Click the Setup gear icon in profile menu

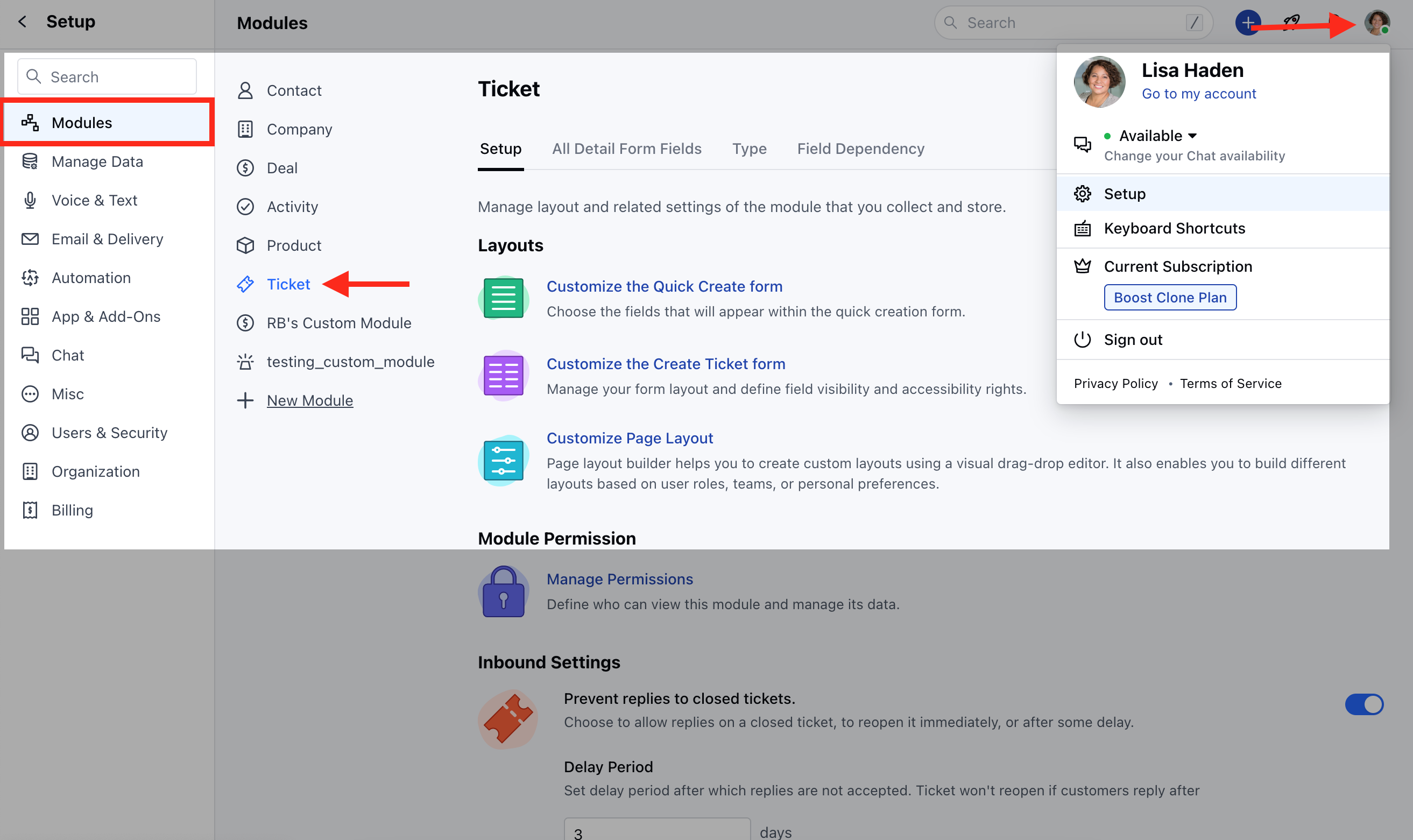click(x=1082, y=194)
